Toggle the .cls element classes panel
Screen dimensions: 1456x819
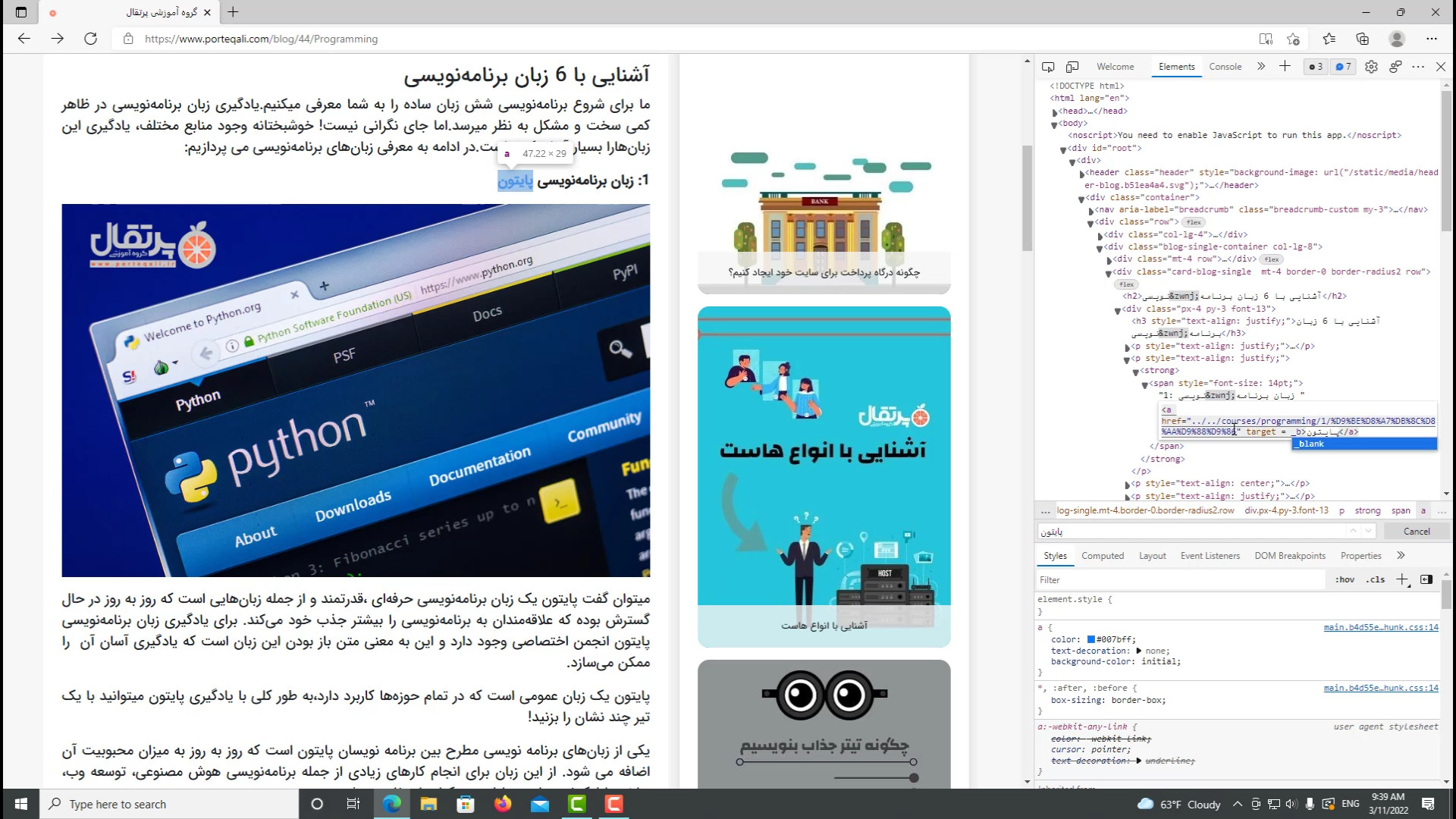tap(1376, 579)
